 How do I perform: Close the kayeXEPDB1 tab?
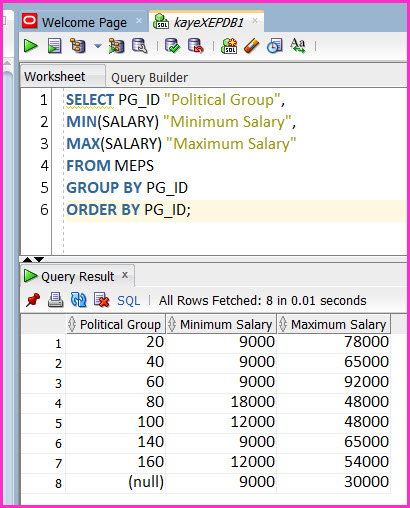pyautogui.click(x=255, y=21)
